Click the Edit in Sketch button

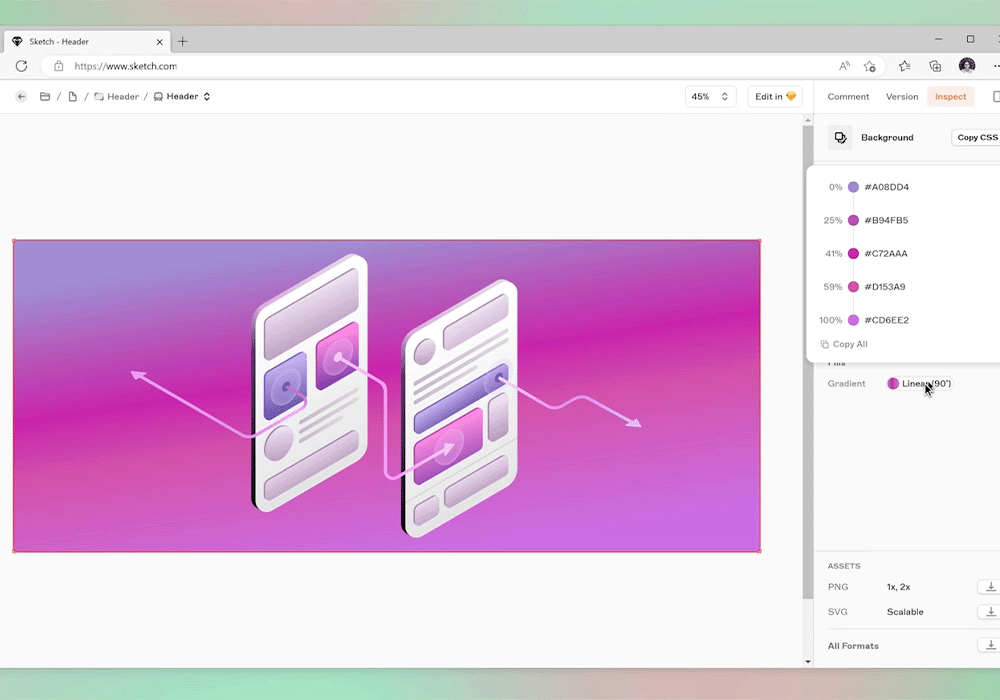(x=775, y=96)
